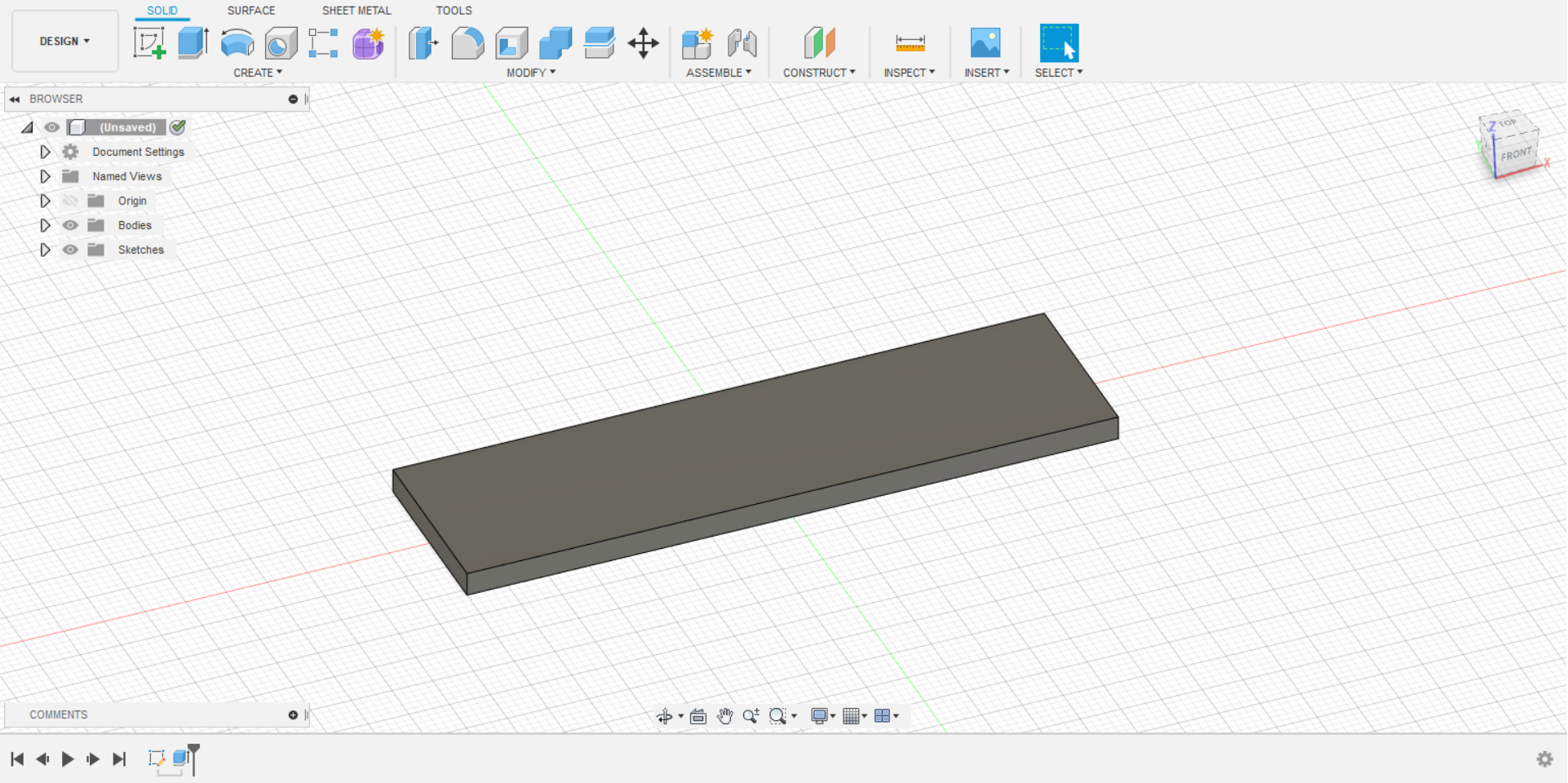Image resolution: width=1568 pixels, height=783 pixels.
Task: Click the FRONT face of the ViewCube
Action: click(1517, 153)
